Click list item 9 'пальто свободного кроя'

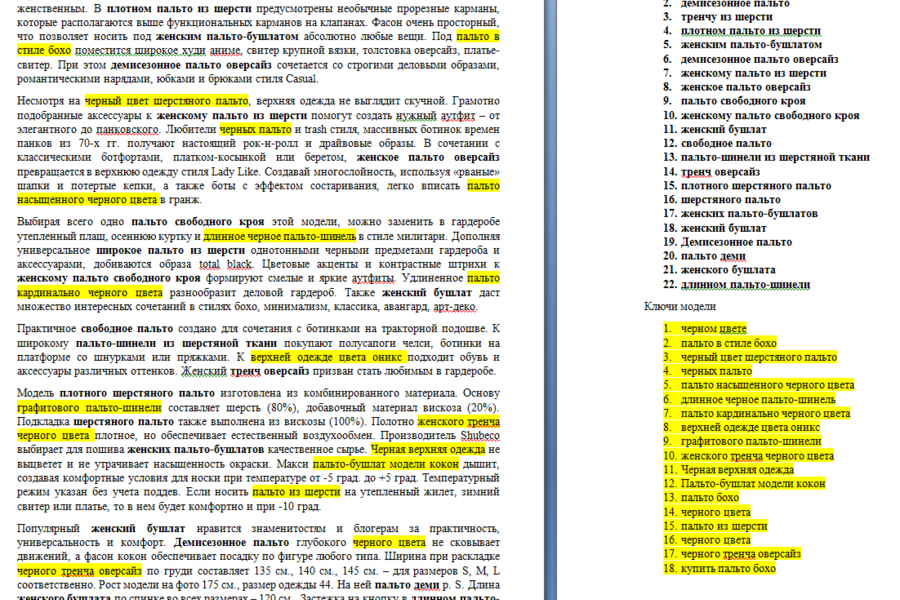pyautogui.click(x=743, y=101)
